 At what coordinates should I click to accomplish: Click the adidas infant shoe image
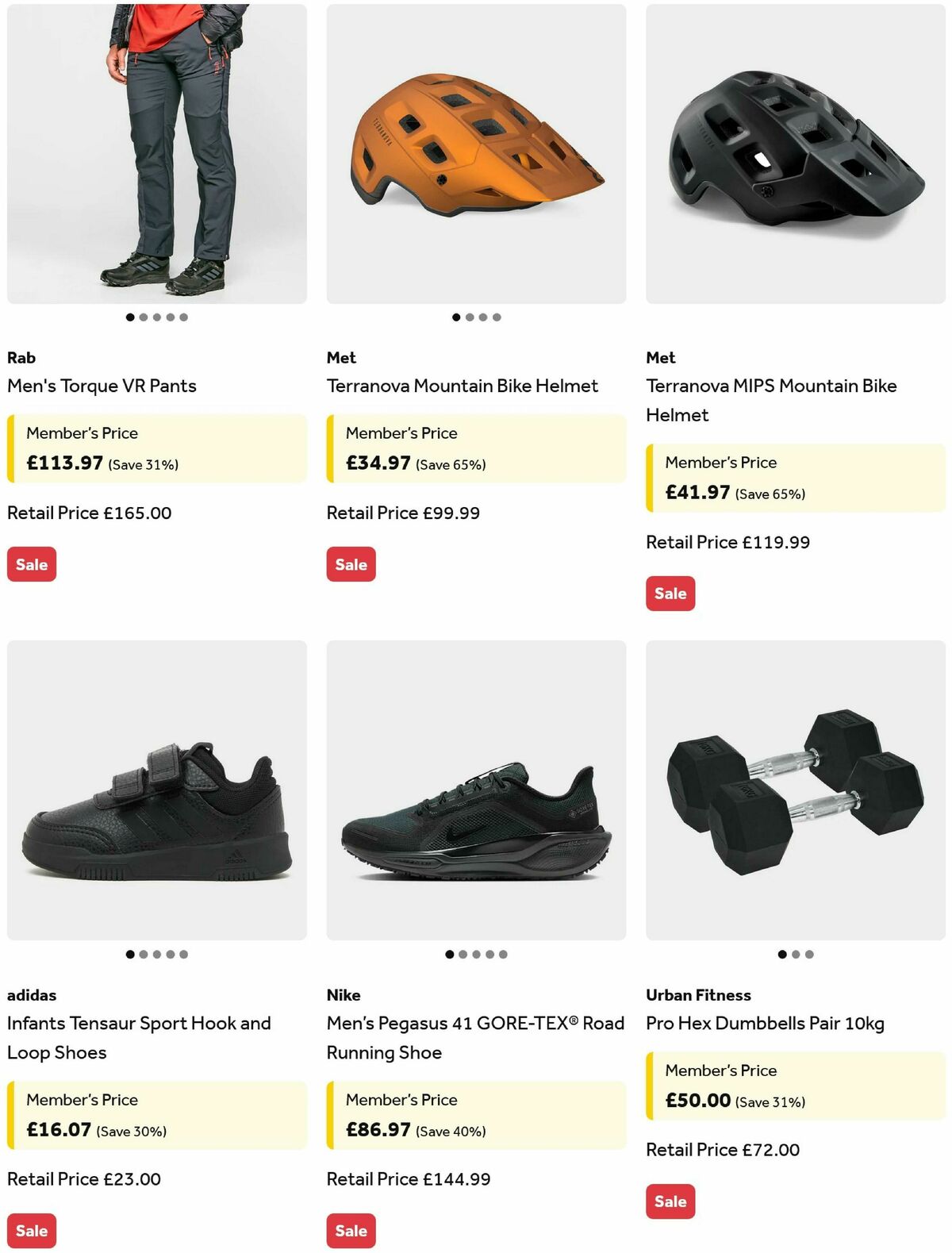[155, 794]
